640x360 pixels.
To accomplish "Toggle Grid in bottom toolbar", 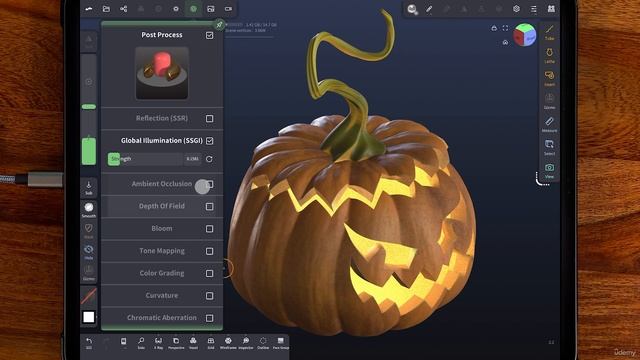I will click(x=211, y=343).
